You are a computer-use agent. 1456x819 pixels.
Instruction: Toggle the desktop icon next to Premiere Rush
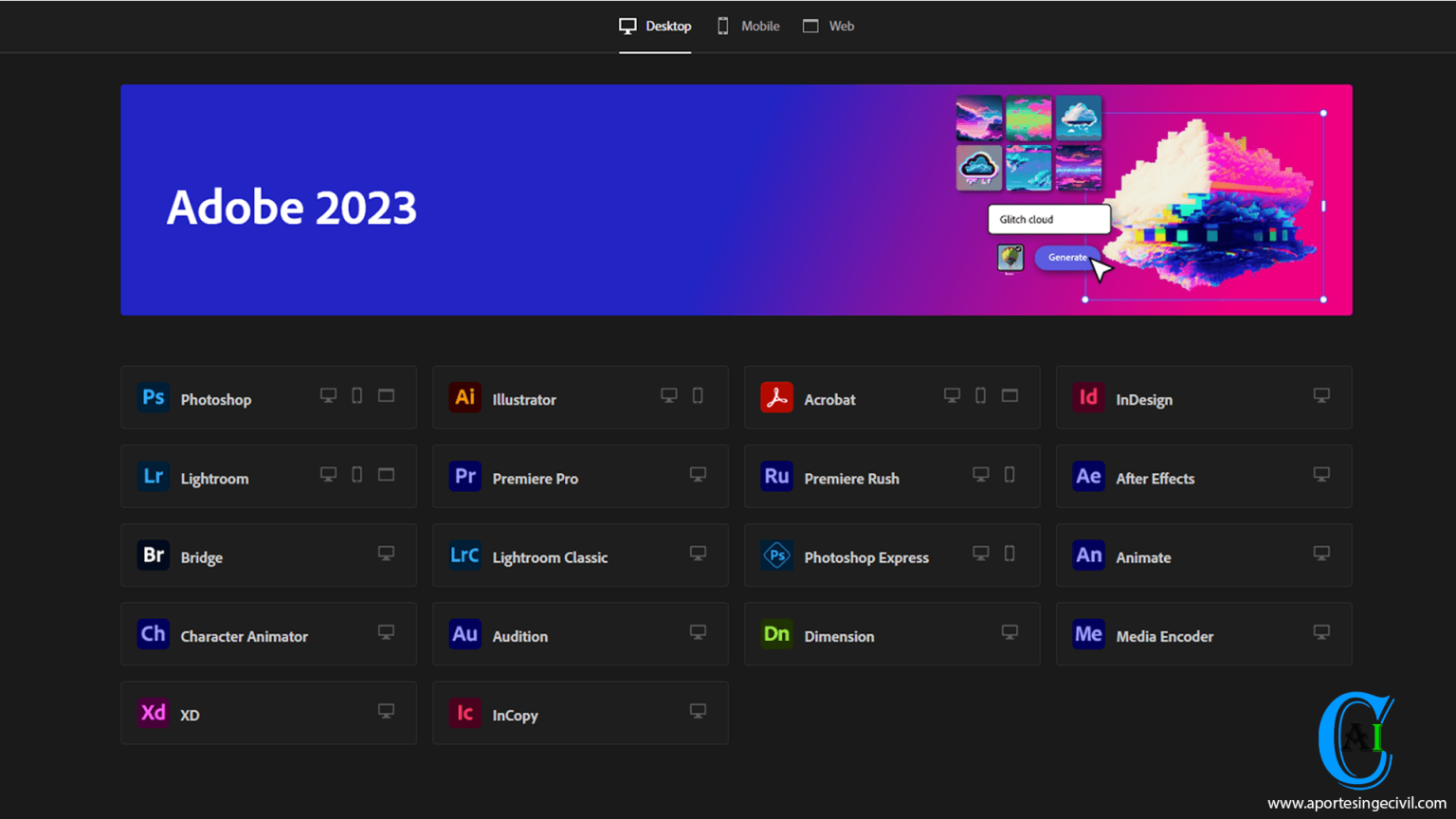click(x=981, y=474)
